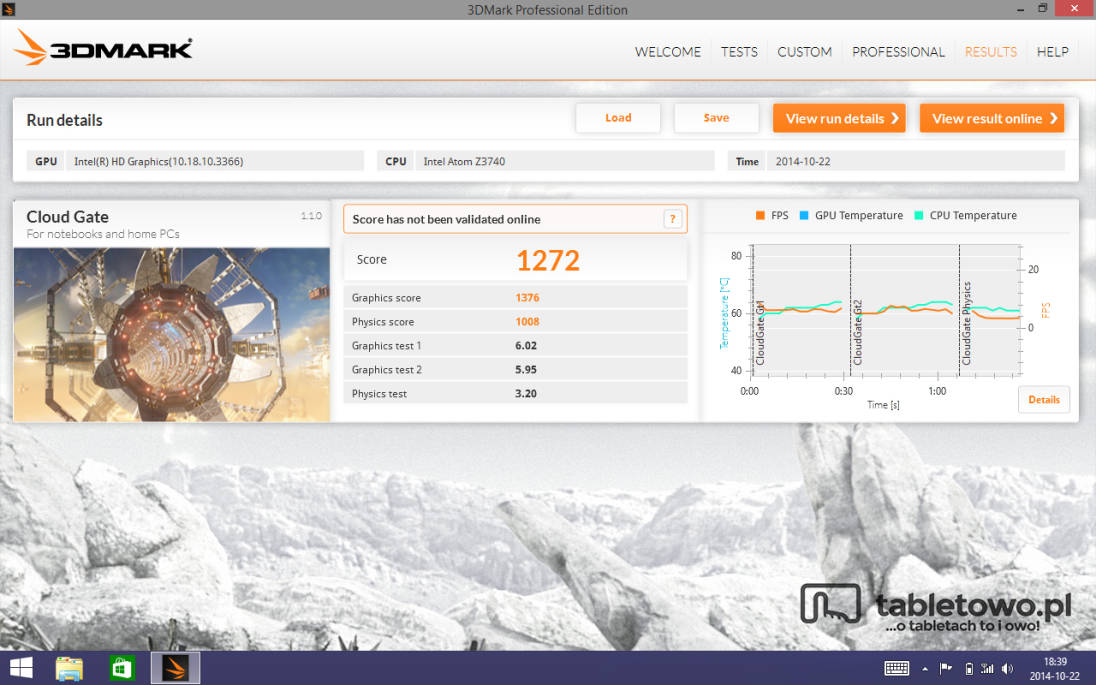Click the overall score 1272

click(548, 261)
